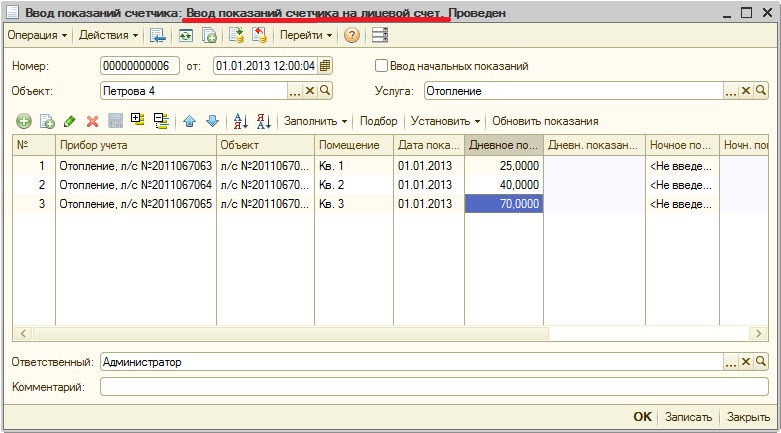The width and height of the screenshot is (781, 433).
Task: Click the green add row icon
Action: coord(23,121)
